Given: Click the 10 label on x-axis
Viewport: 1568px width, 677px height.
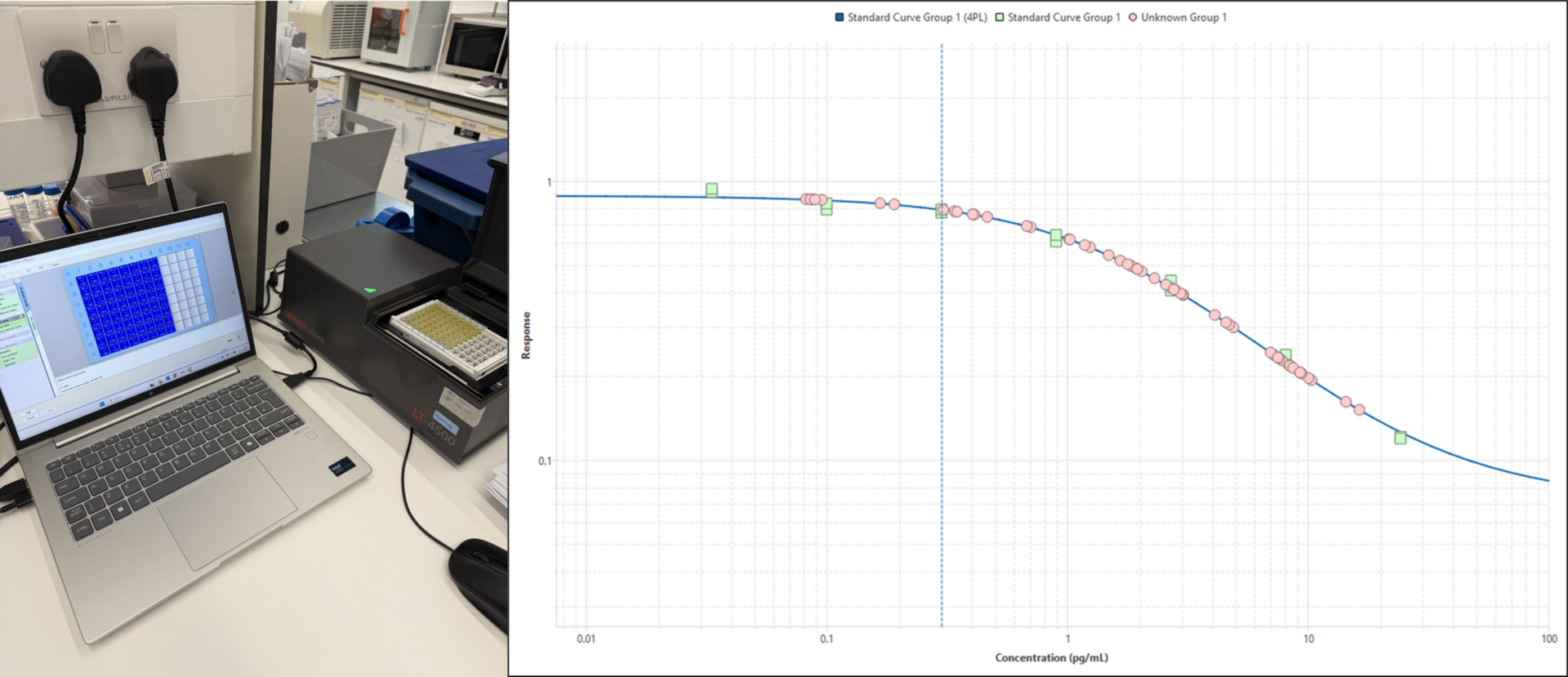Looking at the screenshot, I should [1308, 639].
